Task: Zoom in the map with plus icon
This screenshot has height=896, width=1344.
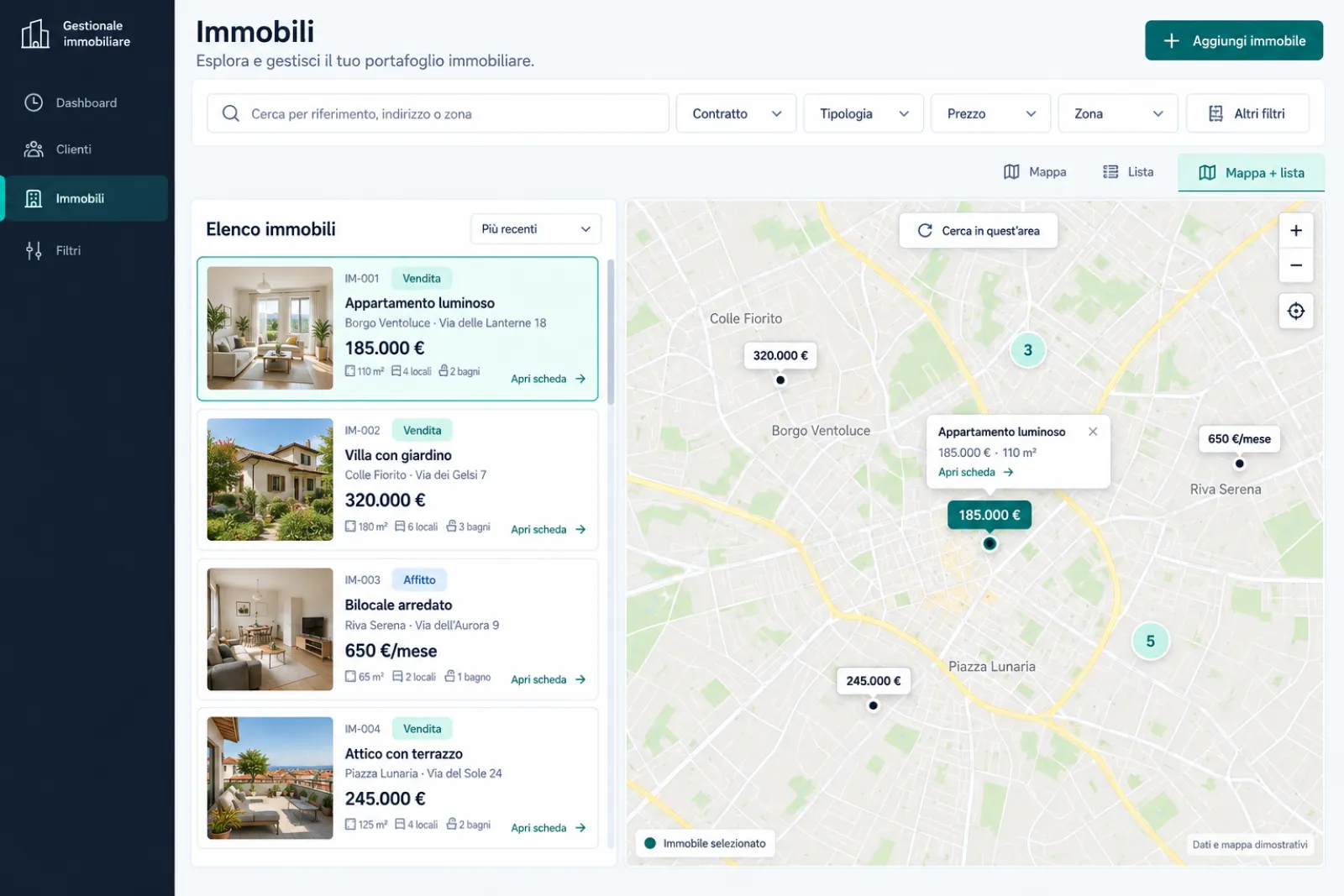Action: pos(1296,230)
